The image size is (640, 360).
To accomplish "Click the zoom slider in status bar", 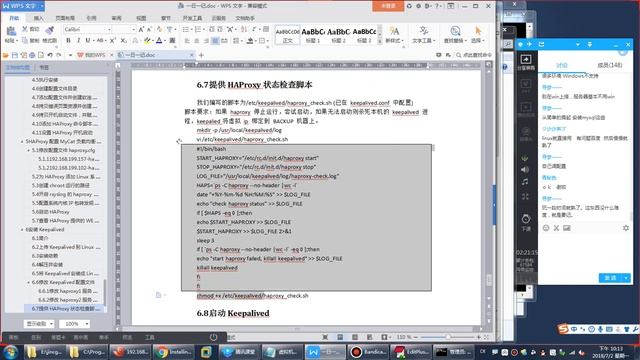I will [448, 337].
